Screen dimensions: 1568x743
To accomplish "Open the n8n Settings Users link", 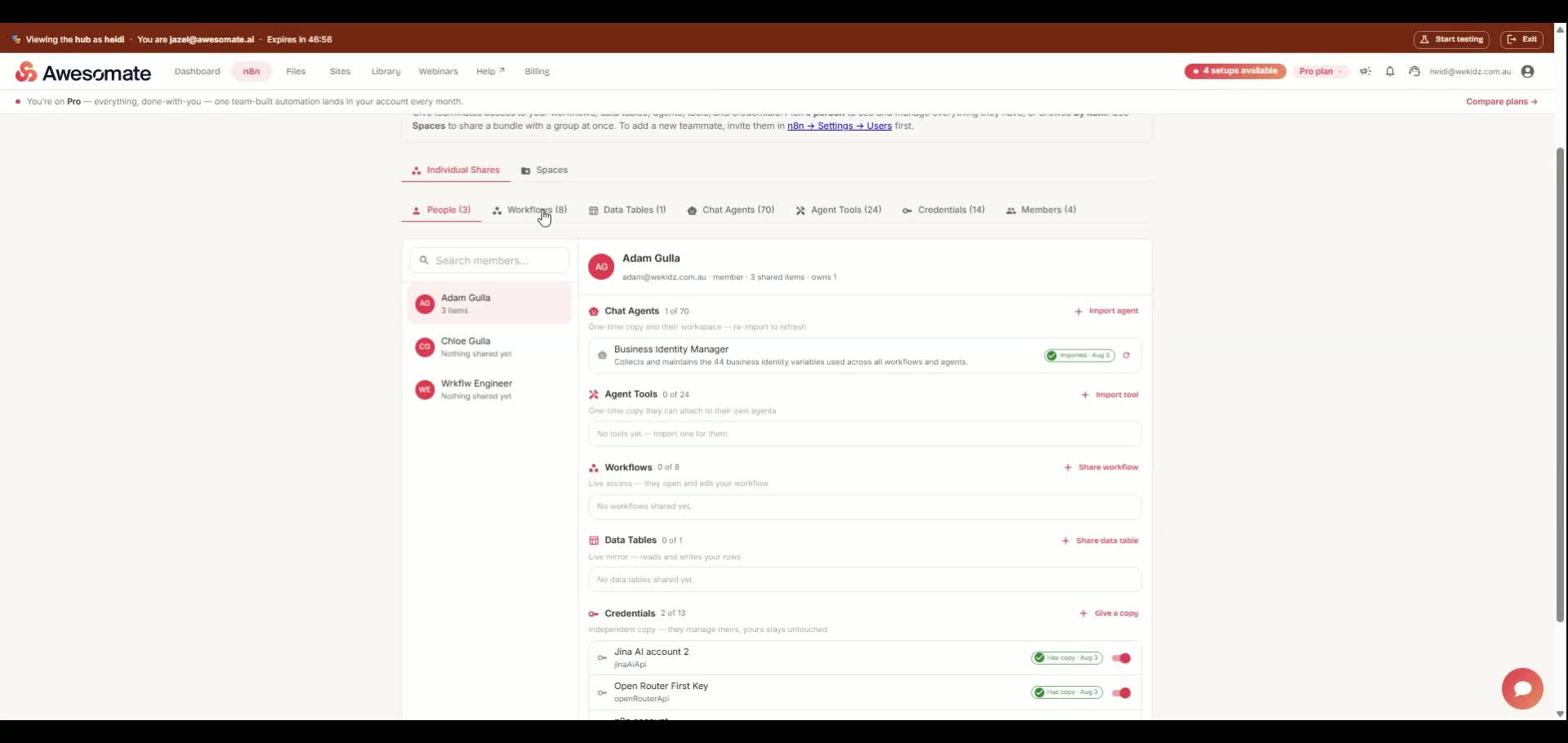I will [839, 127].
